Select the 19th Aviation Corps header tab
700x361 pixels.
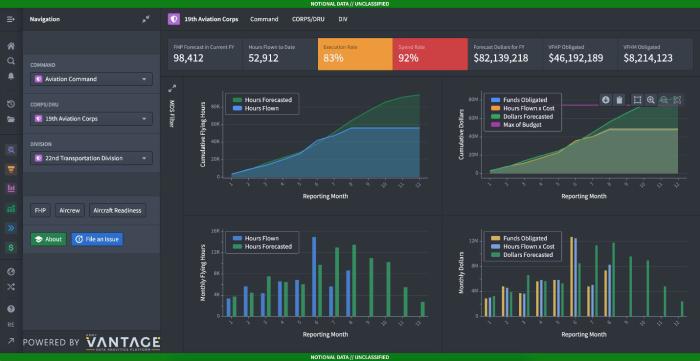point(211,19)
